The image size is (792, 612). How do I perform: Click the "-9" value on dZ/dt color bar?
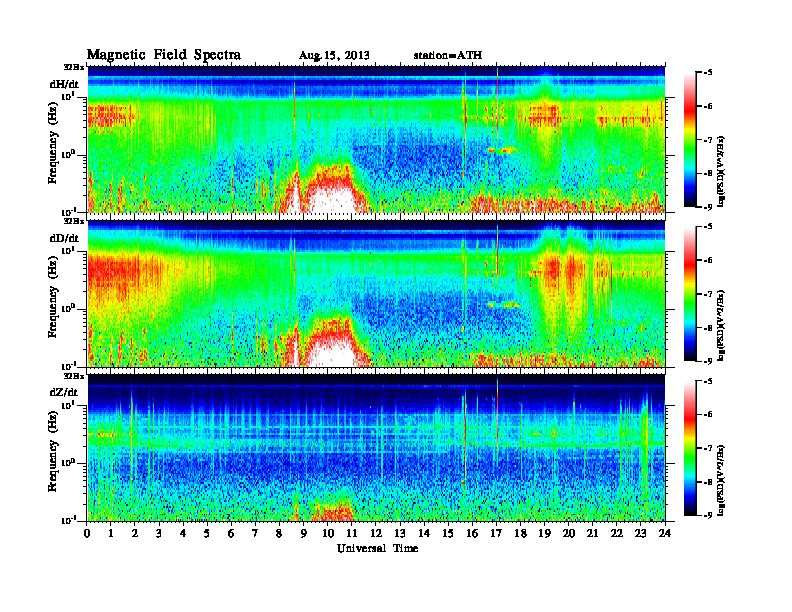click(708, 515)
